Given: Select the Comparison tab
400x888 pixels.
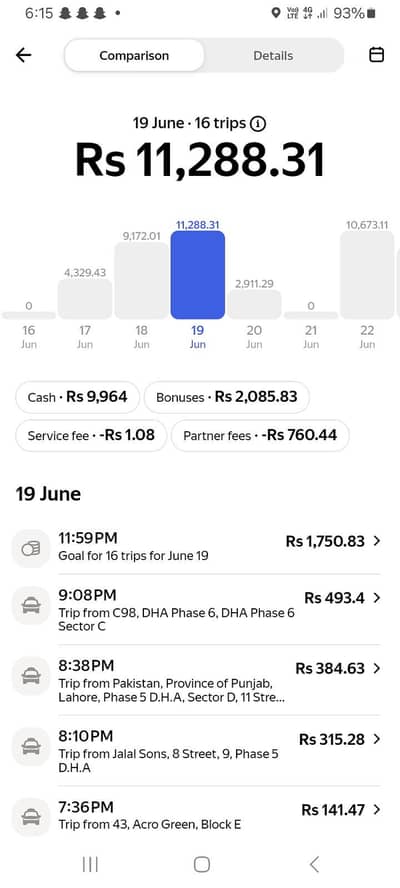Looking at the screenshot, I should coord(134,56).
